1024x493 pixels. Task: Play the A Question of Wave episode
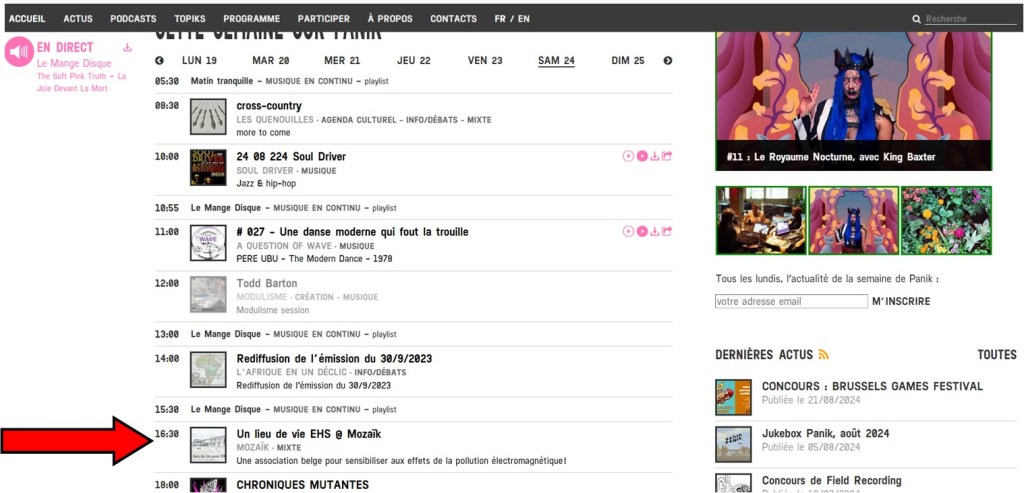(642, 231)
